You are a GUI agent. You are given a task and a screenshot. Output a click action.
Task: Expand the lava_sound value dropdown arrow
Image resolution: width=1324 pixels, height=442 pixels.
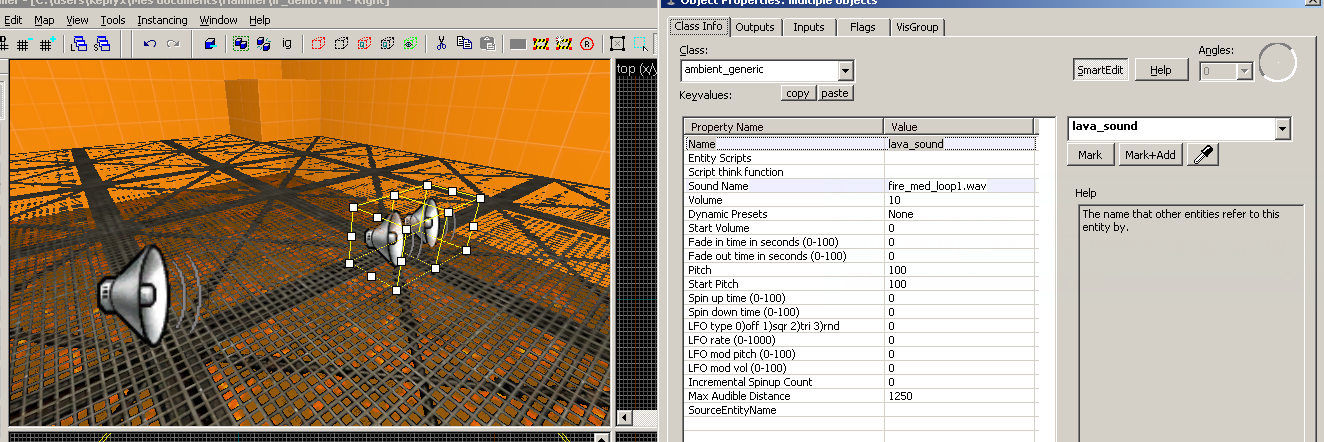(x=1282, y=129)
